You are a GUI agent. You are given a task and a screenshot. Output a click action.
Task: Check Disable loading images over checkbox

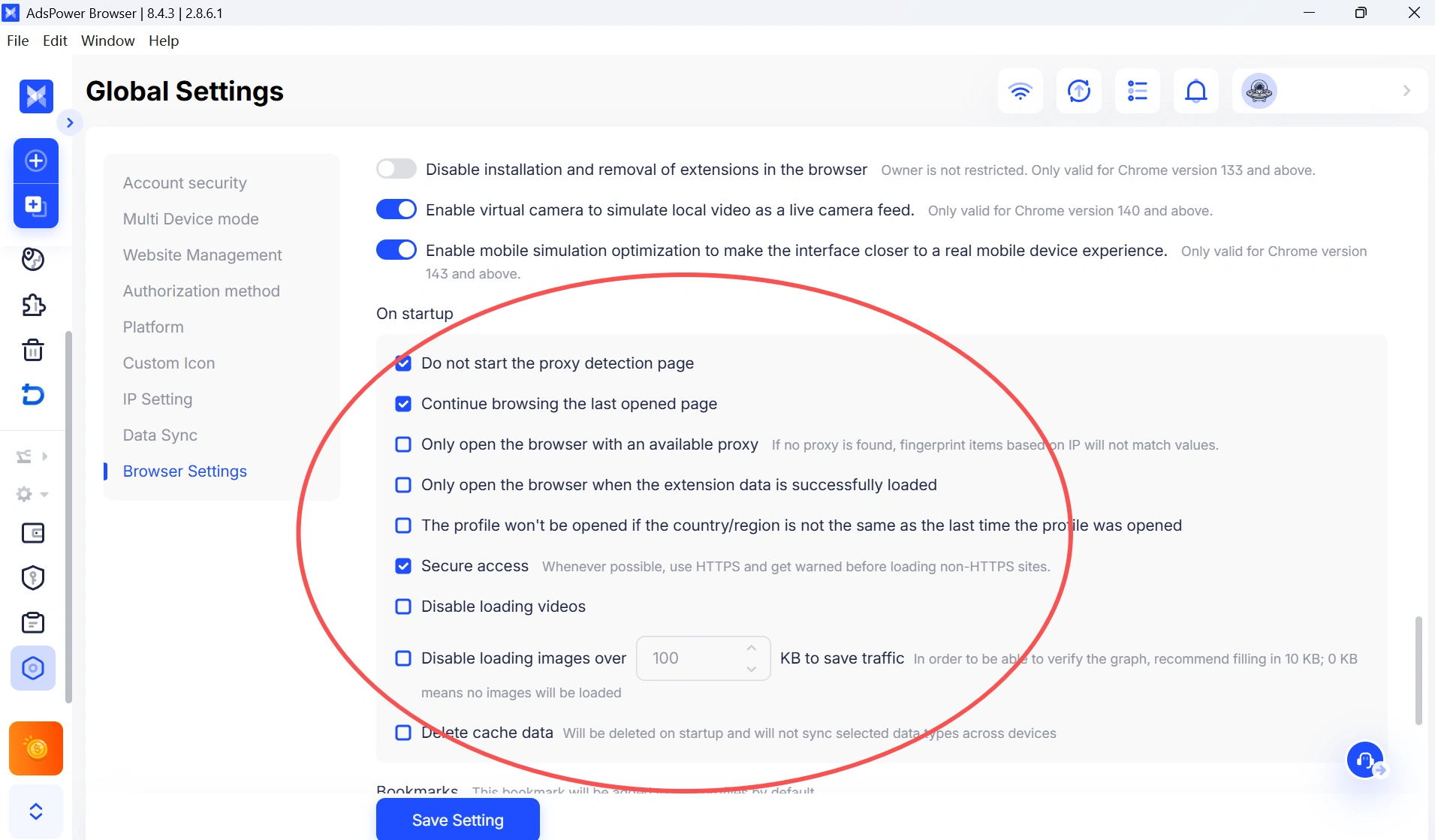[x=403, y=658]
